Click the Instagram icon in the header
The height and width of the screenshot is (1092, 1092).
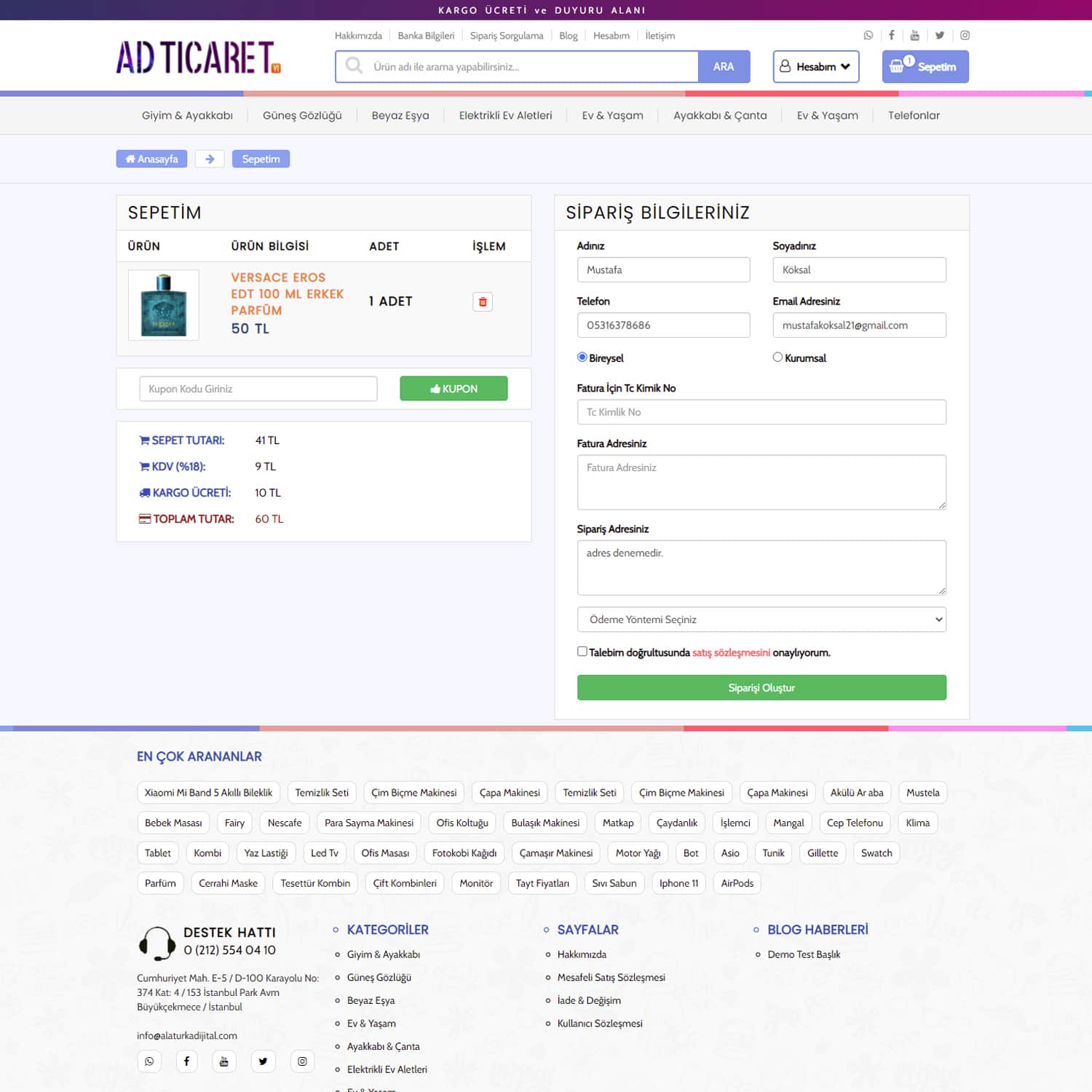coord(965,35)
